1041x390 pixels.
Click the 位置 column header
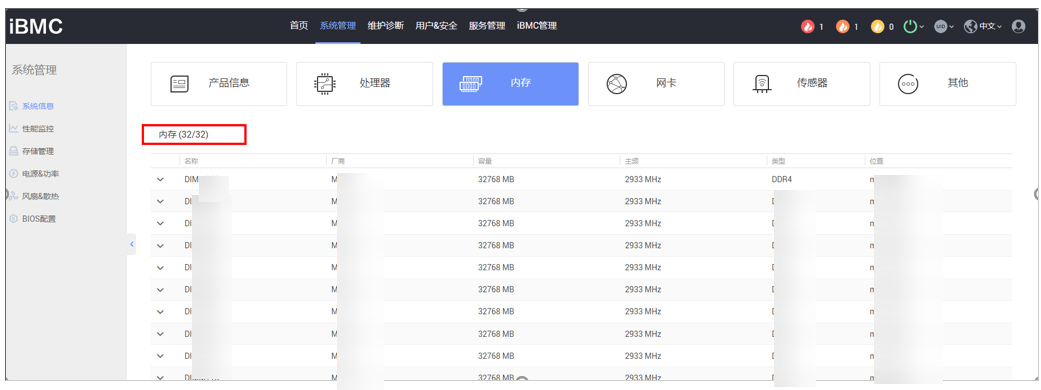pos(876,161)
